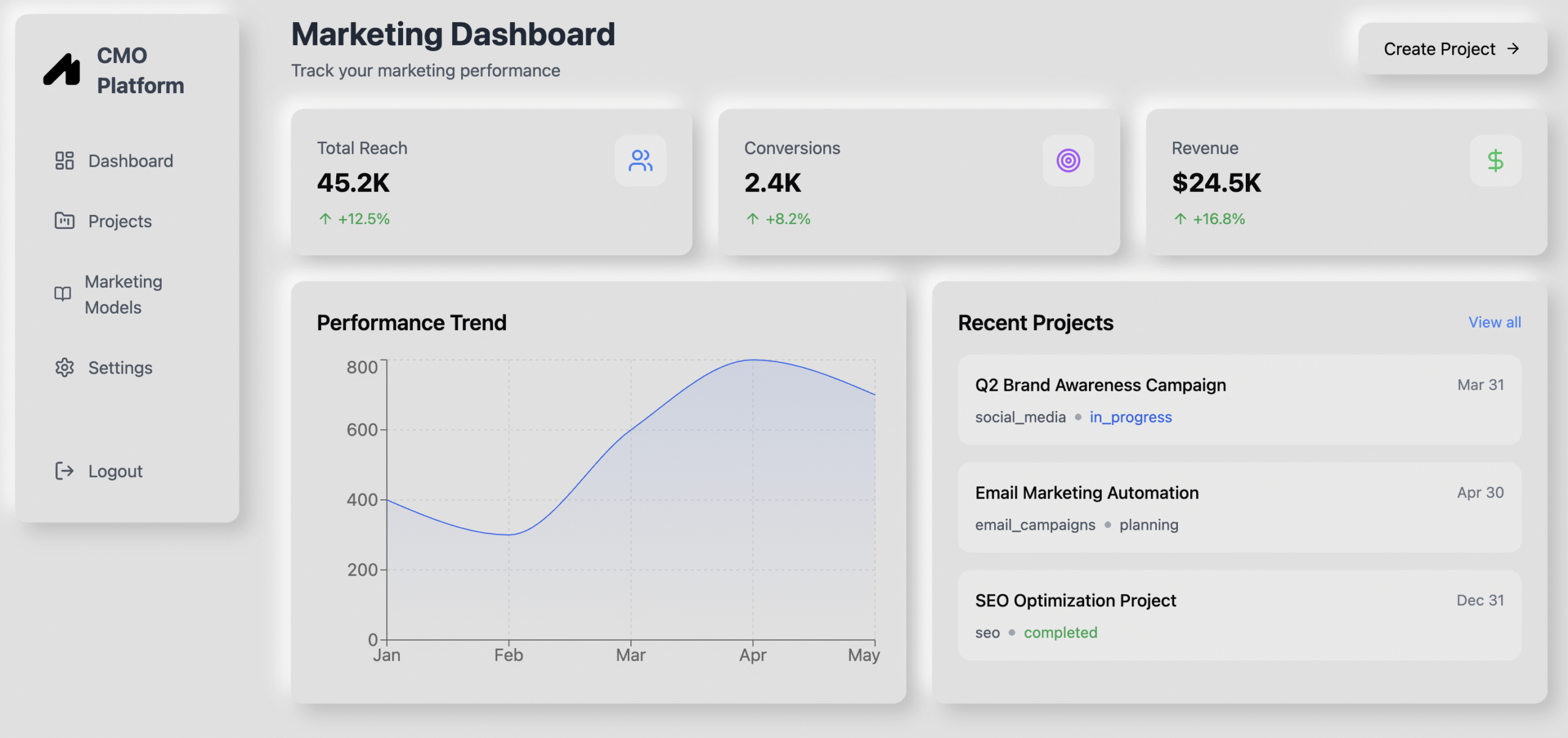Click the Settings gear icon
1568x738 pixels.
[x=64, y=367]
